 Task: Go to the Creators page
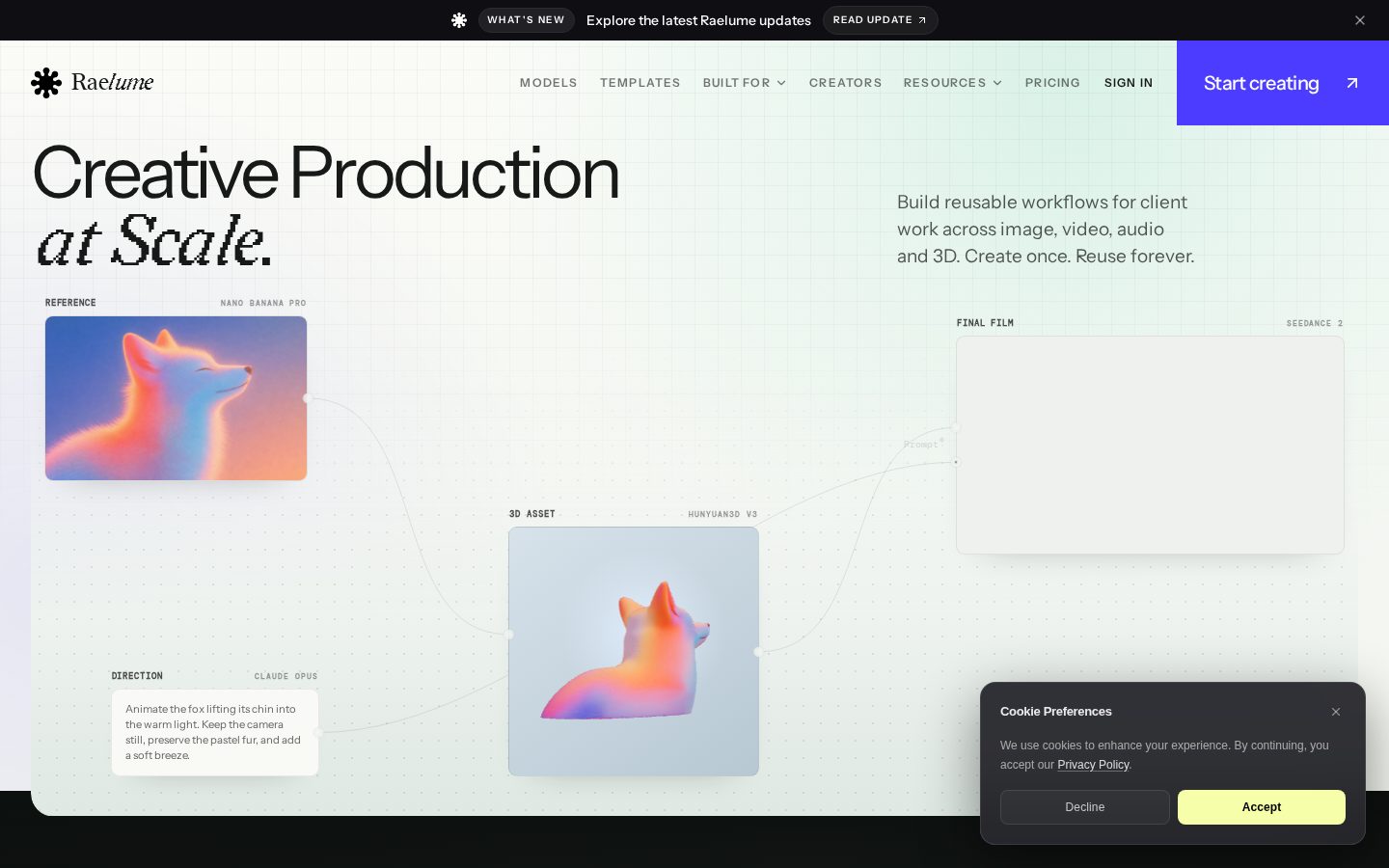[846, 83]
